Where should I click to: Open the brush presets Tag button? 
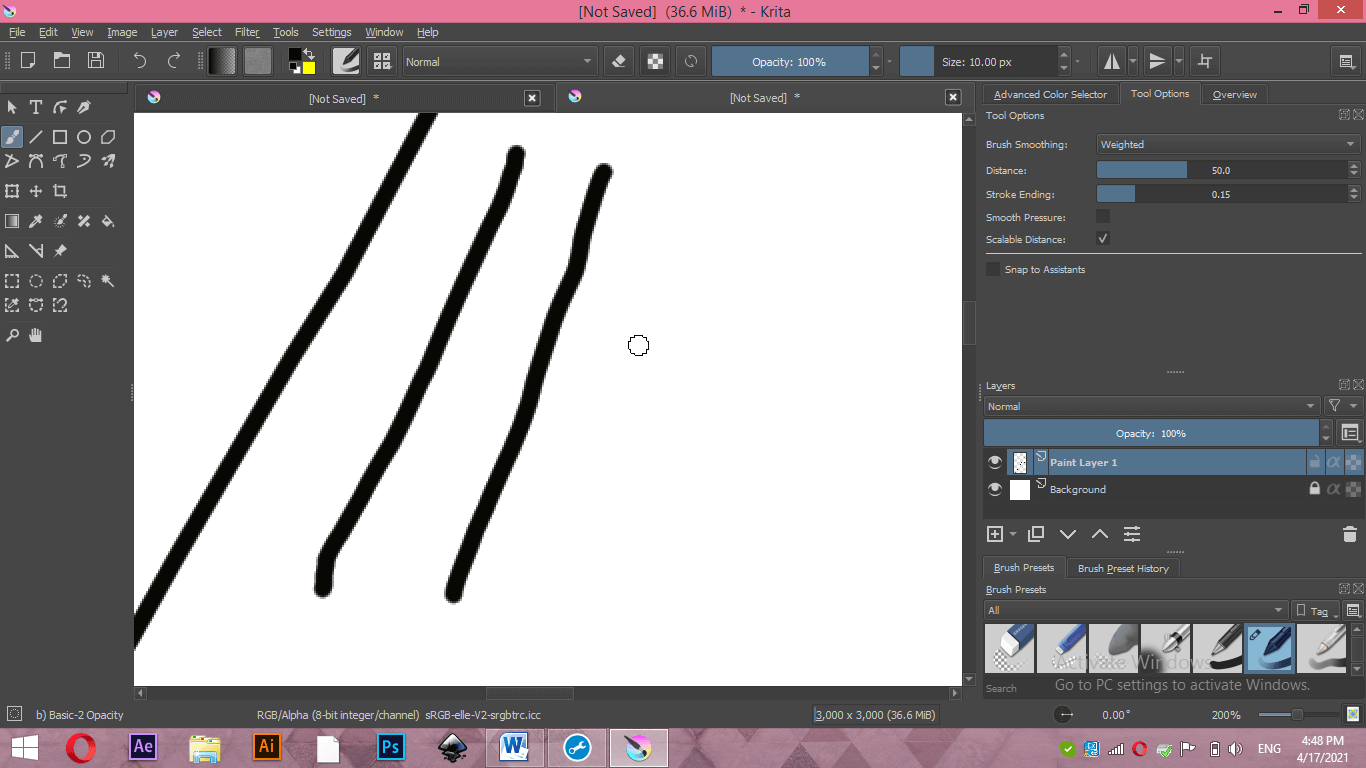1315,610
